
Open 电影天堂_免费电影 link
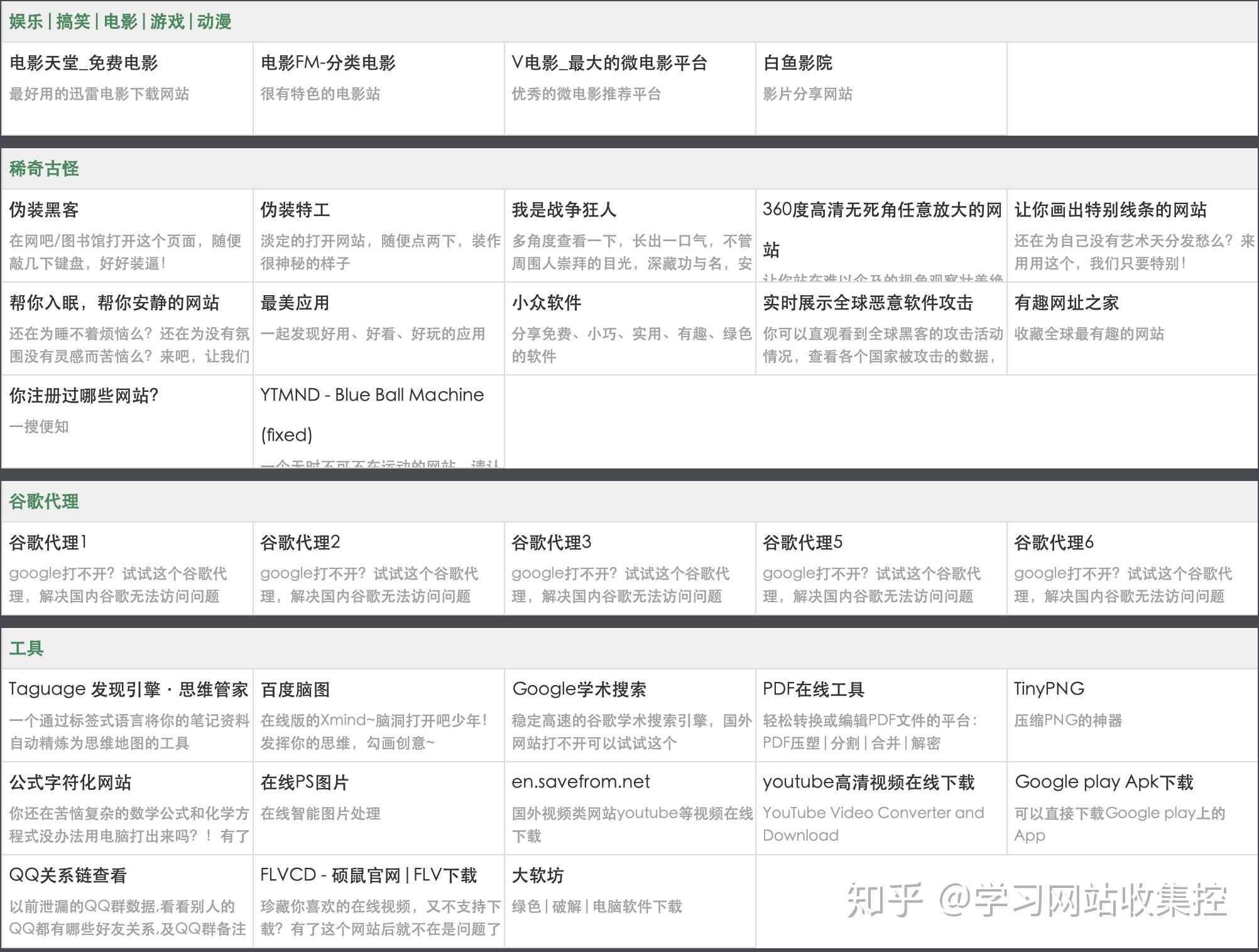(x=84, y=63)
